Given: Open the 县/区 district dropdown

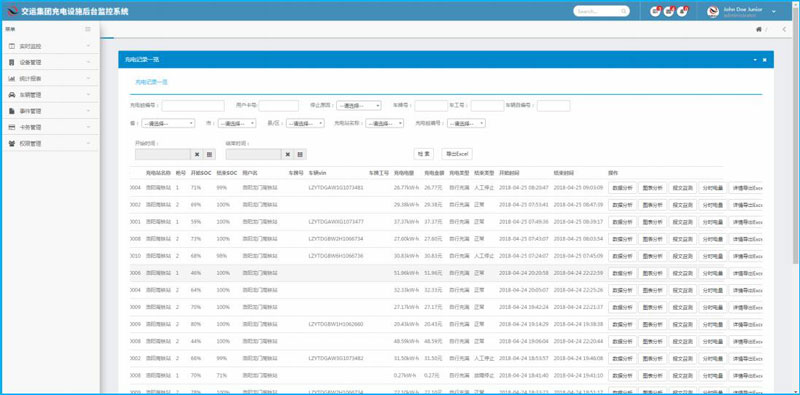Looking at the screenshot, I should pos(305,123).
